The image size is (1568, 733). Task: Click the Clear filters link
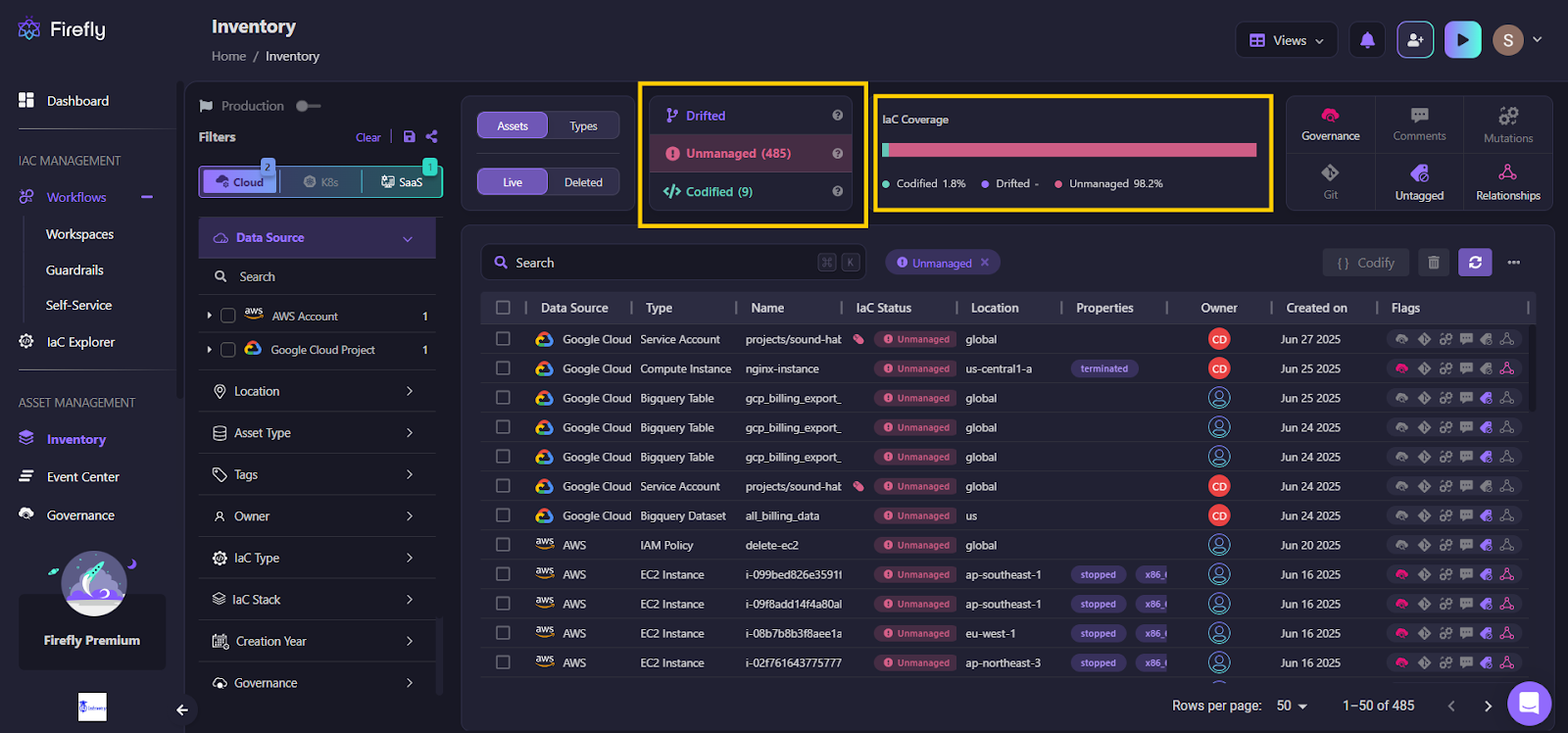[x=367, y=137]
